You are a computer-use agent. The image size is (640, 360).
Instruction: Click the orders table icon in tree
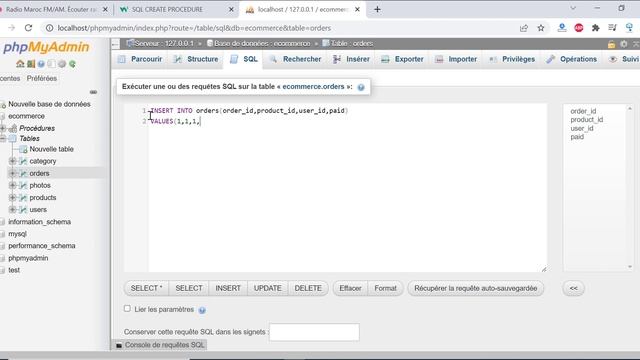tap(23, 173)
